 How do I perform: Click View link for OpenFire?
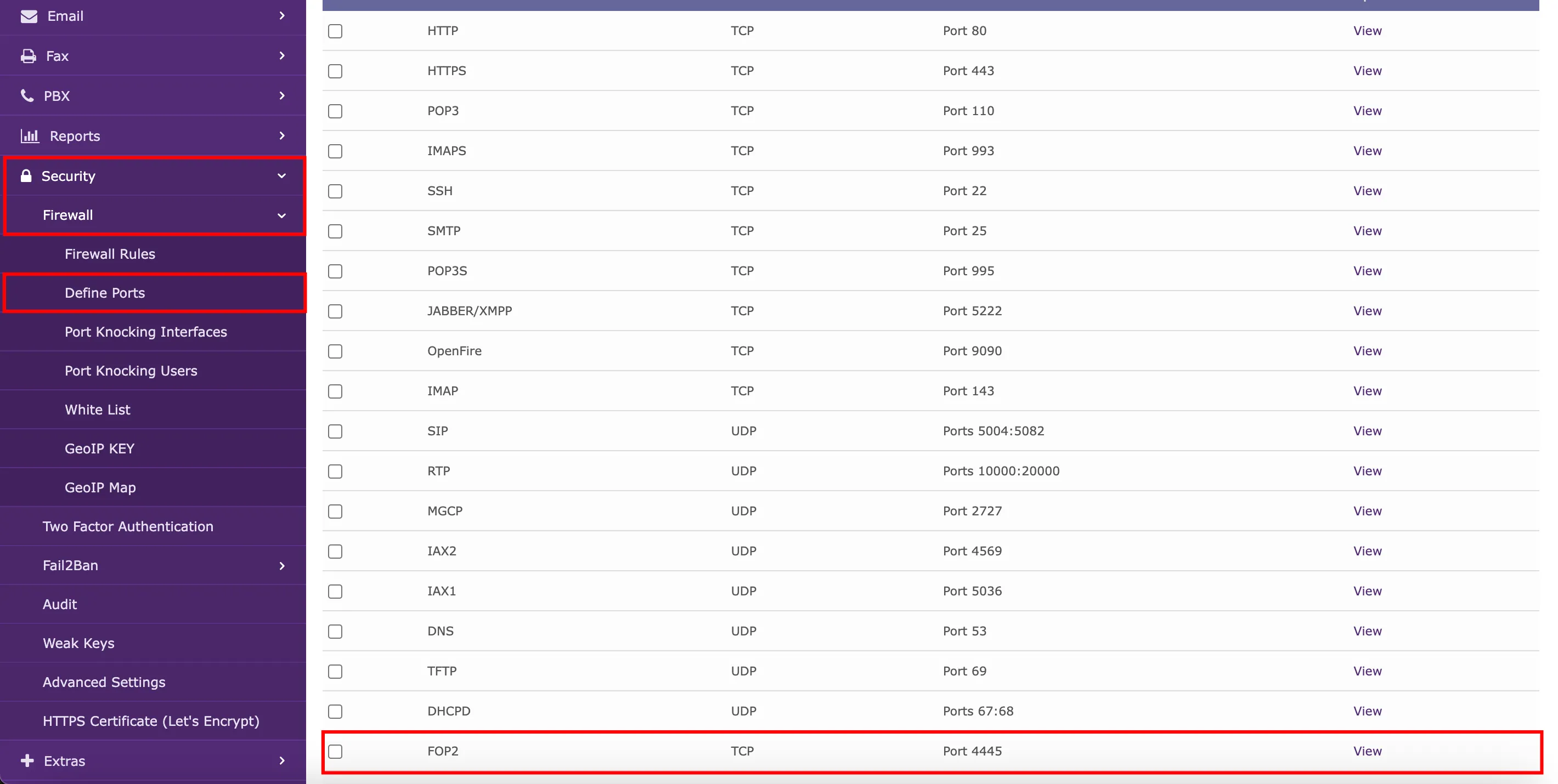click(x=1367, y=351)
